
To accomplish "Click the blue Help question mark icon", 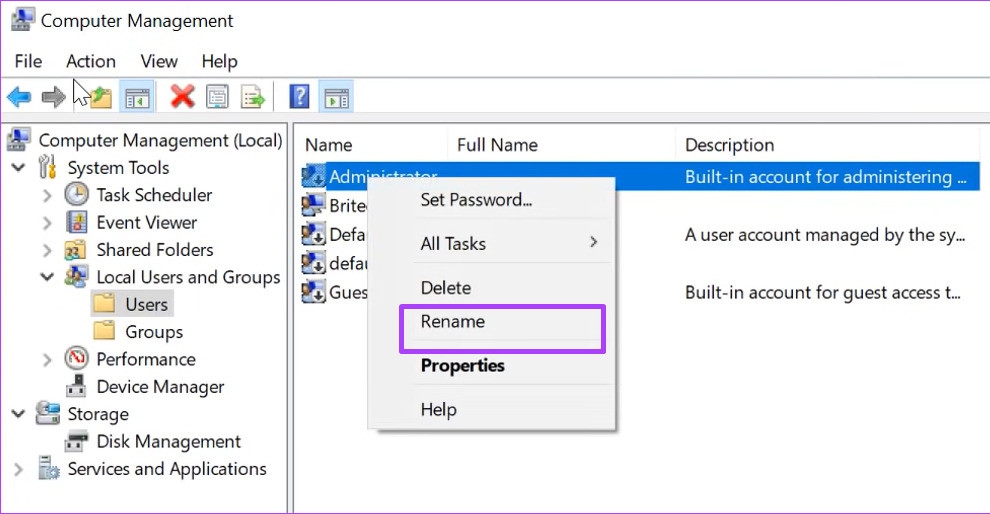I will pos(299,96).
